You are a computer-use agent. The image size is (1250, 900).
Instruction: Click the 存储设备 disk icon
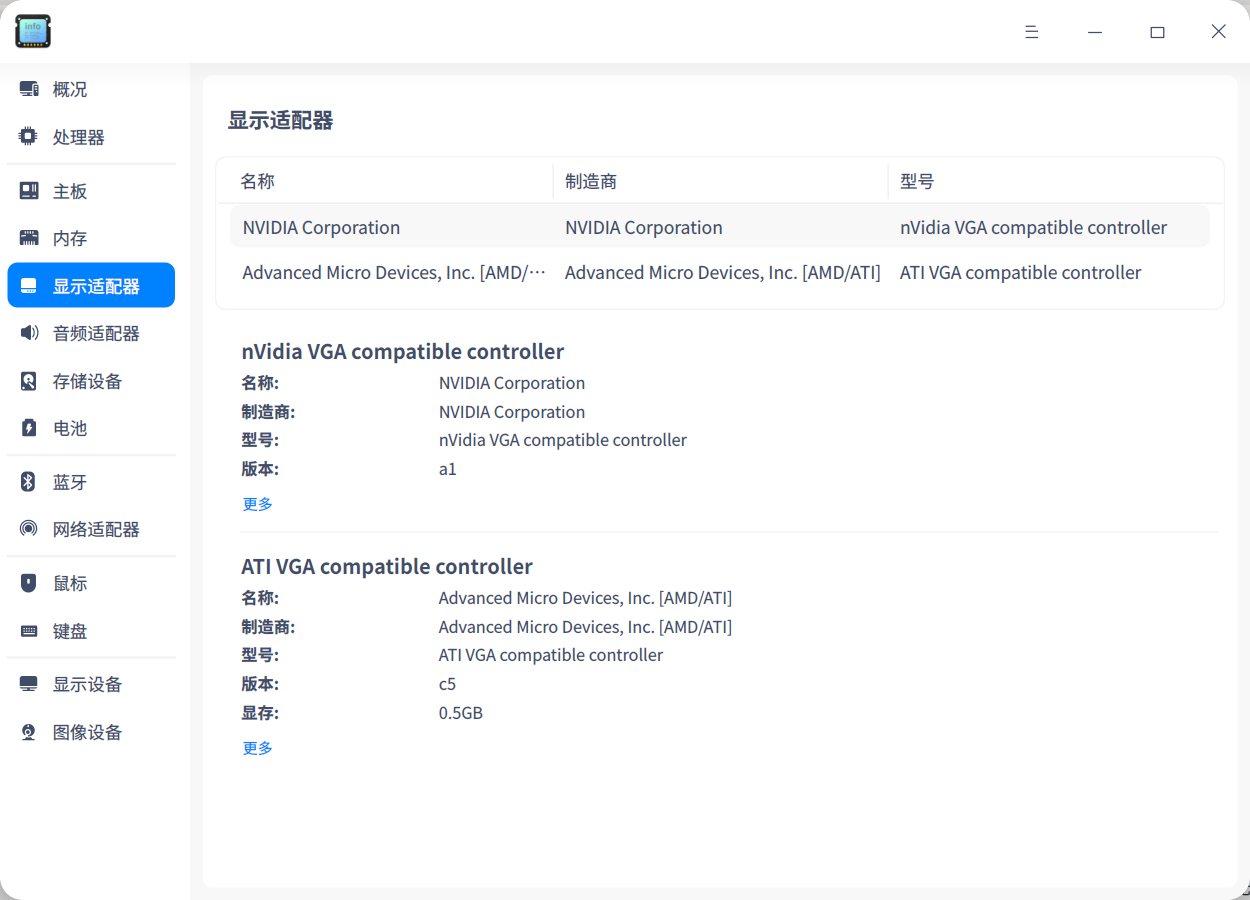pos(29,381)
